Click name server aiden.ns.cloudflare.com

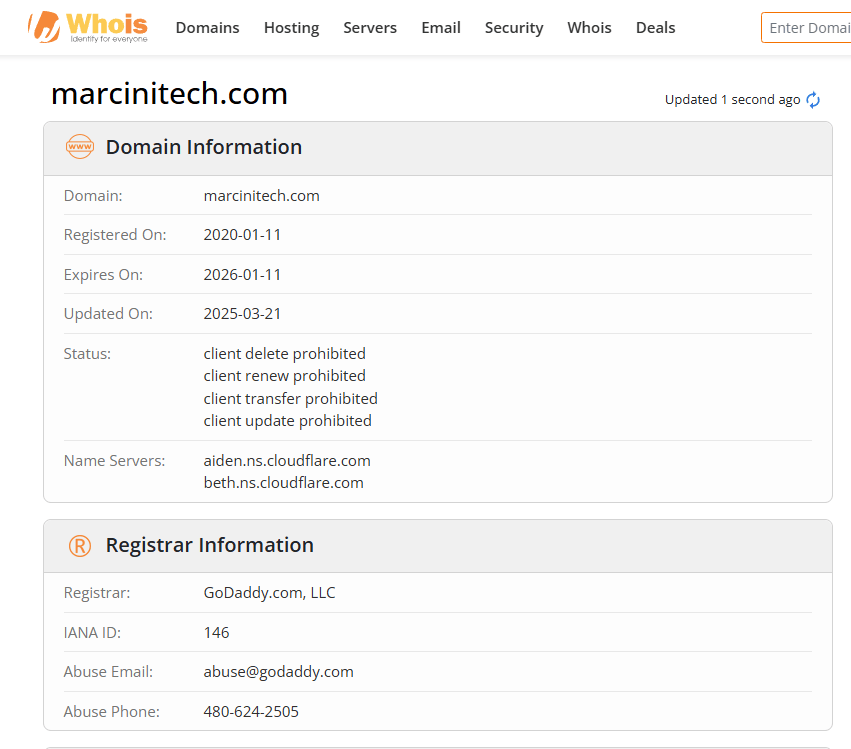[x=287, y=460]
